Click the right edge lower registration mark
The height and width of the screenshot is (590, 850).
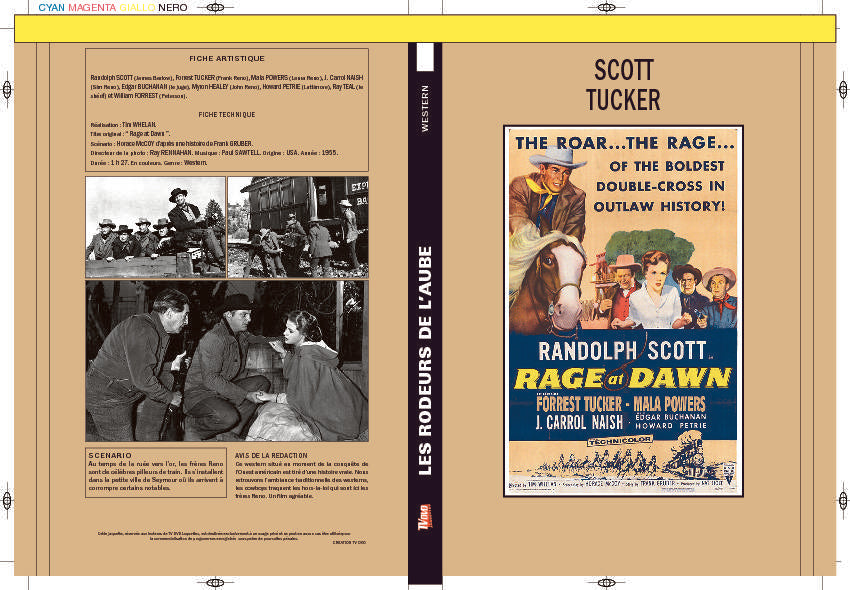click(x=843, y=500)
